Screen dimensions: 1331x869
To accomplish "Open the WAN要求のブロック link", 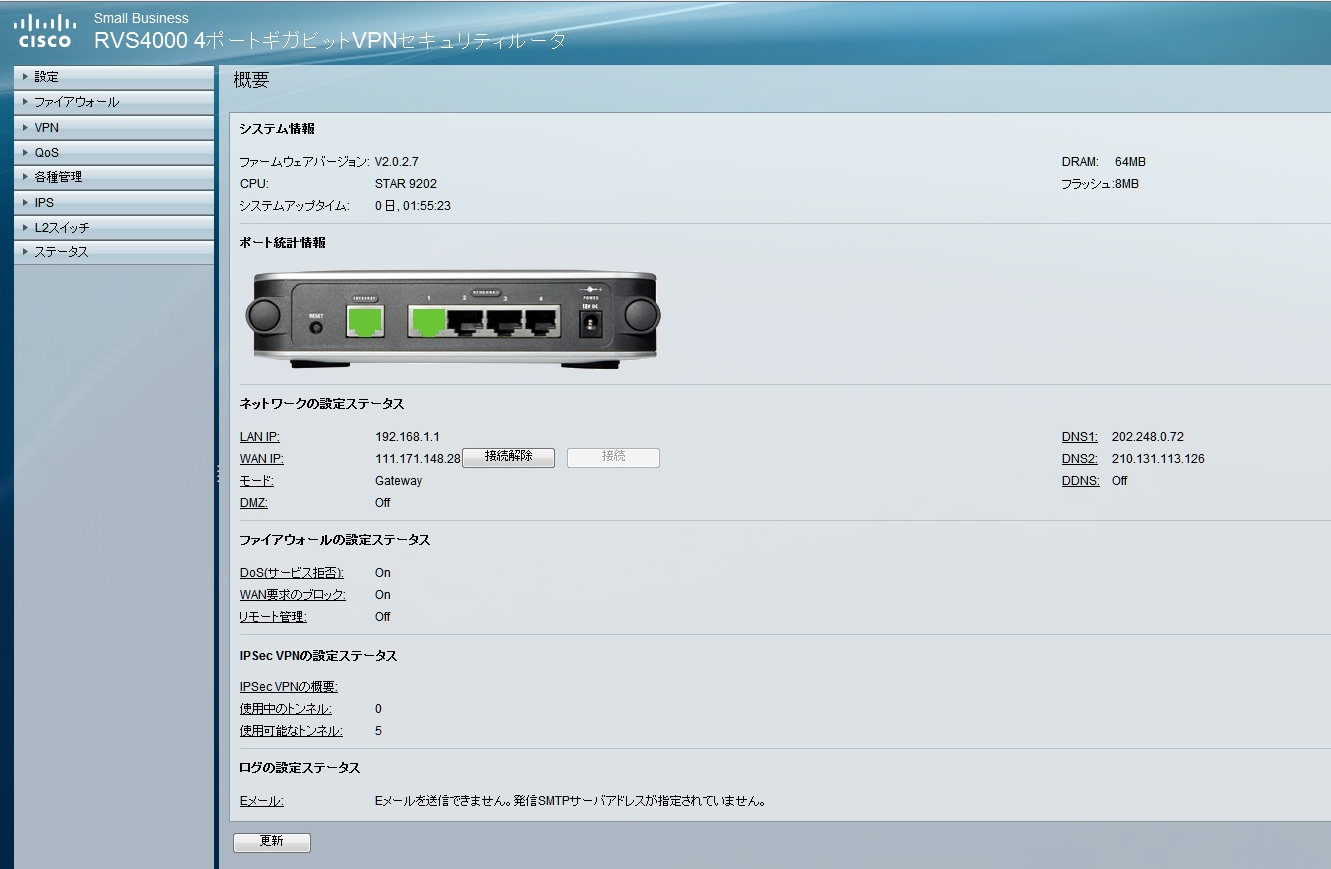I will (293, 595).
